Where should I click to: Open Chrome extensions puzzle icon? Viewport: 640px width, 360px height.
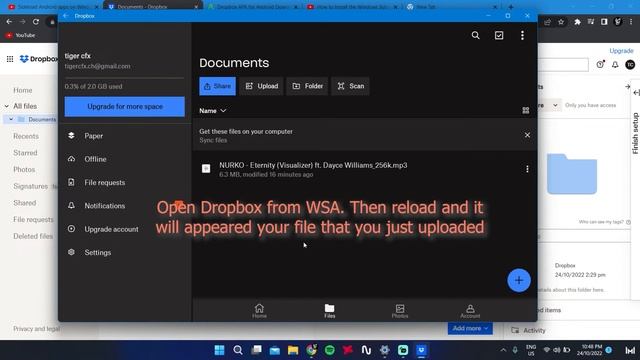pyautogui.click(x=577, y=22)
